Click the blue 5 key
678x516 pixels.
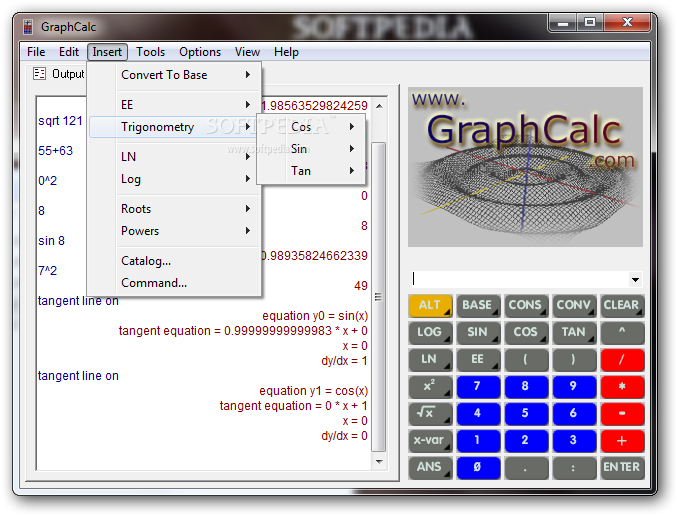(526, 413)
